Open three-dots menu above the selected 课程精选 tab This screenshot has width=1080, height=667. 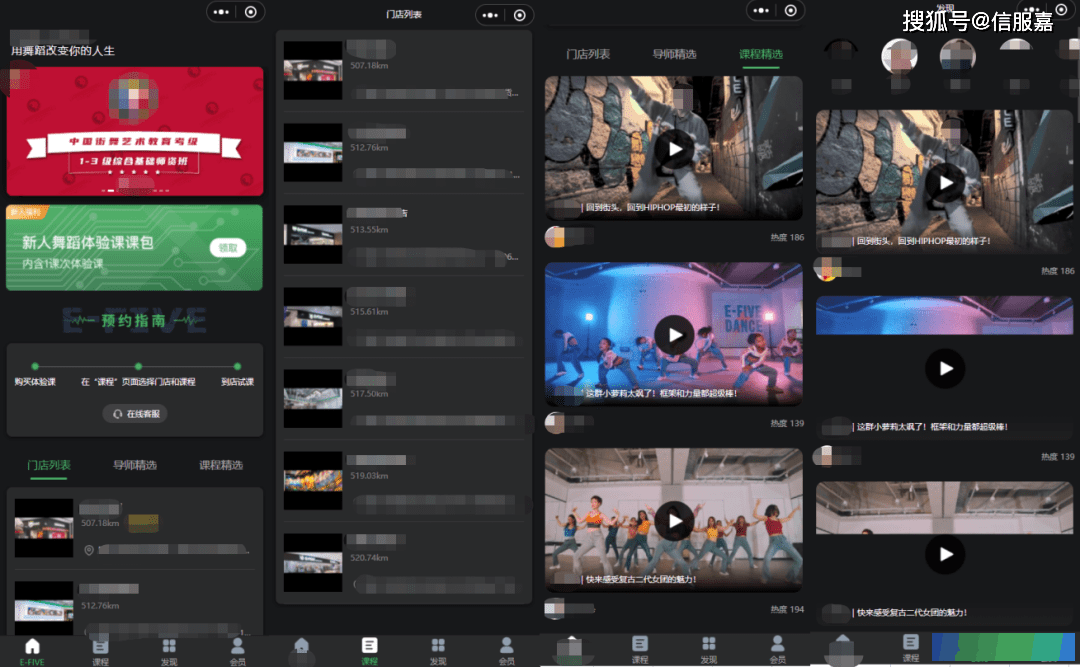tap(761, 10)
